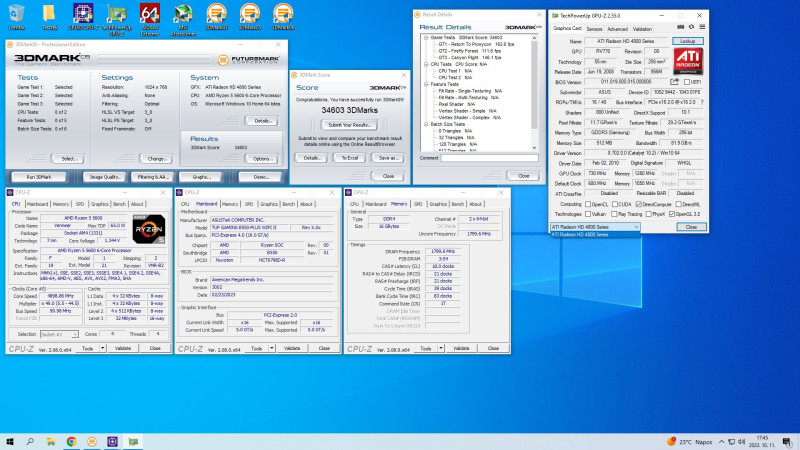Toggle the DirectCompute checkbox
The height and width of the screenshot is (450, 800).
pyautogui.click(x=639, y=204)
